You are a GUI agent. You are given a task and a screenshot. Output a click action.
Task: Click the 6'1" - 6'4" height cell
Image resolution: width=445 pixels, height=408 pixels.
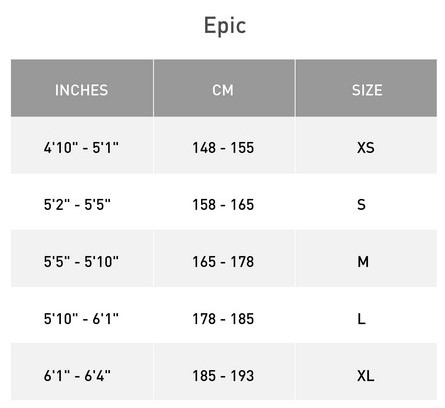pyautogui.click(x=82, y=372)
